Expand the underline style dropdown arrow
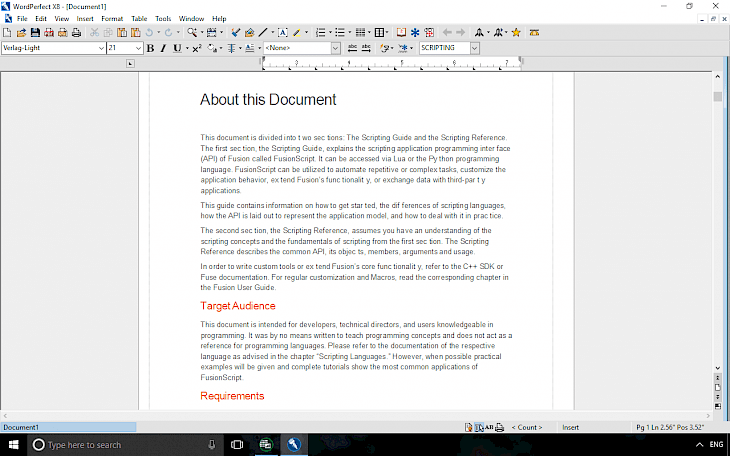The height and width of the screenshot is (456, 730). point(187,48)
